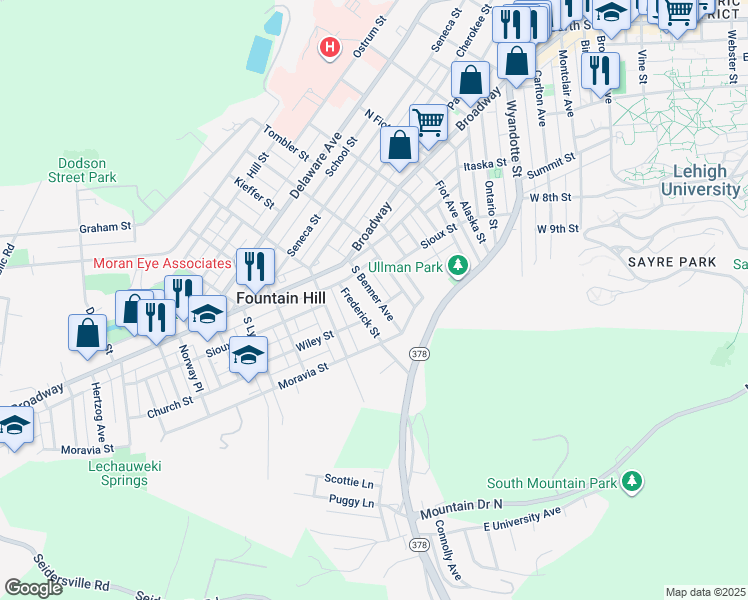Click the Map data ©2025 attribution

tap(706, 592)
